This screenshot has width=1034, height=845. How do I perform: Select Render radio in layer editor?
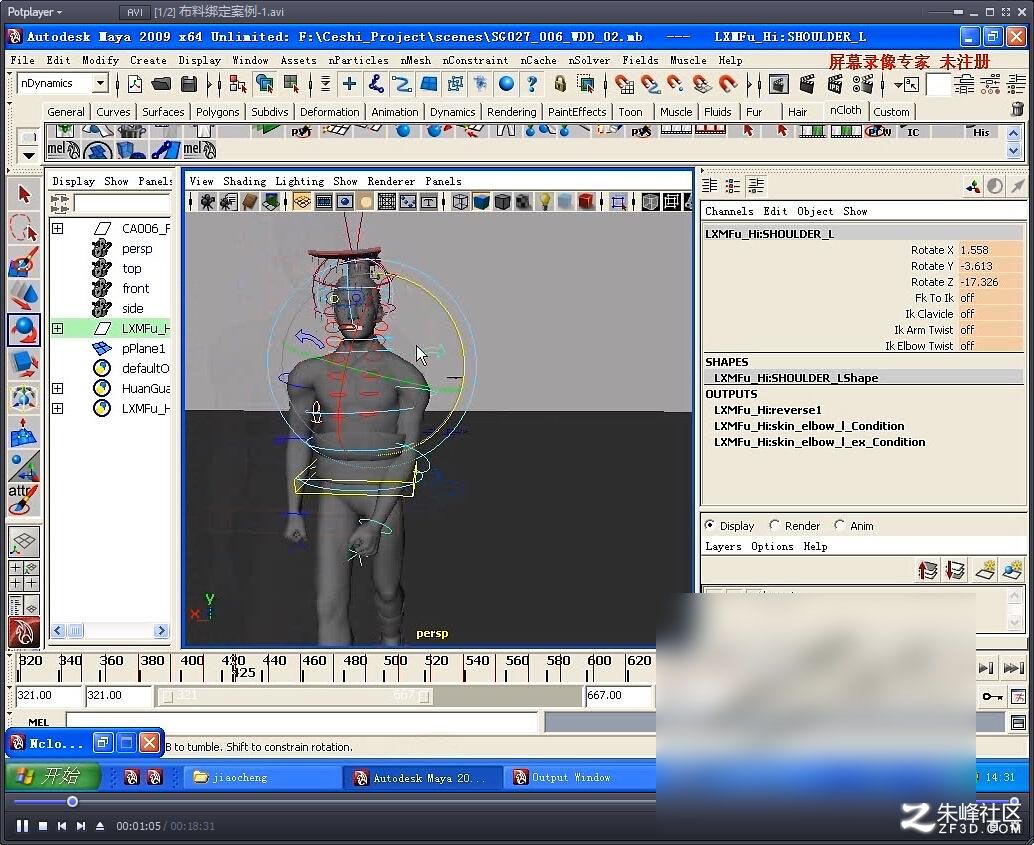click(x=774, y=525)
